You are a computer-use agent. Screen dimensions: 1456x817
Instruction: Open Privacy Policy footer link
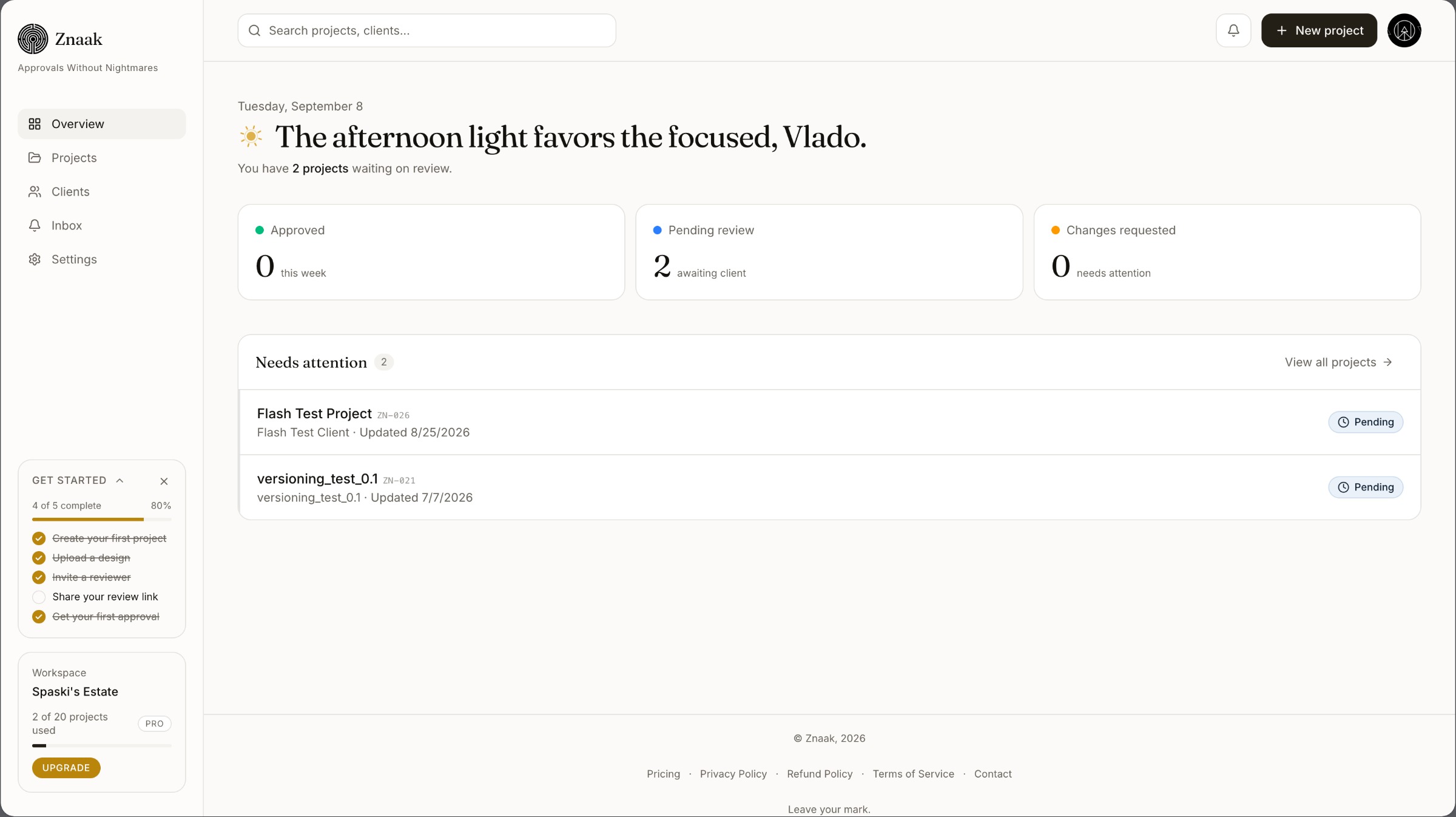(x=733, y=774)
